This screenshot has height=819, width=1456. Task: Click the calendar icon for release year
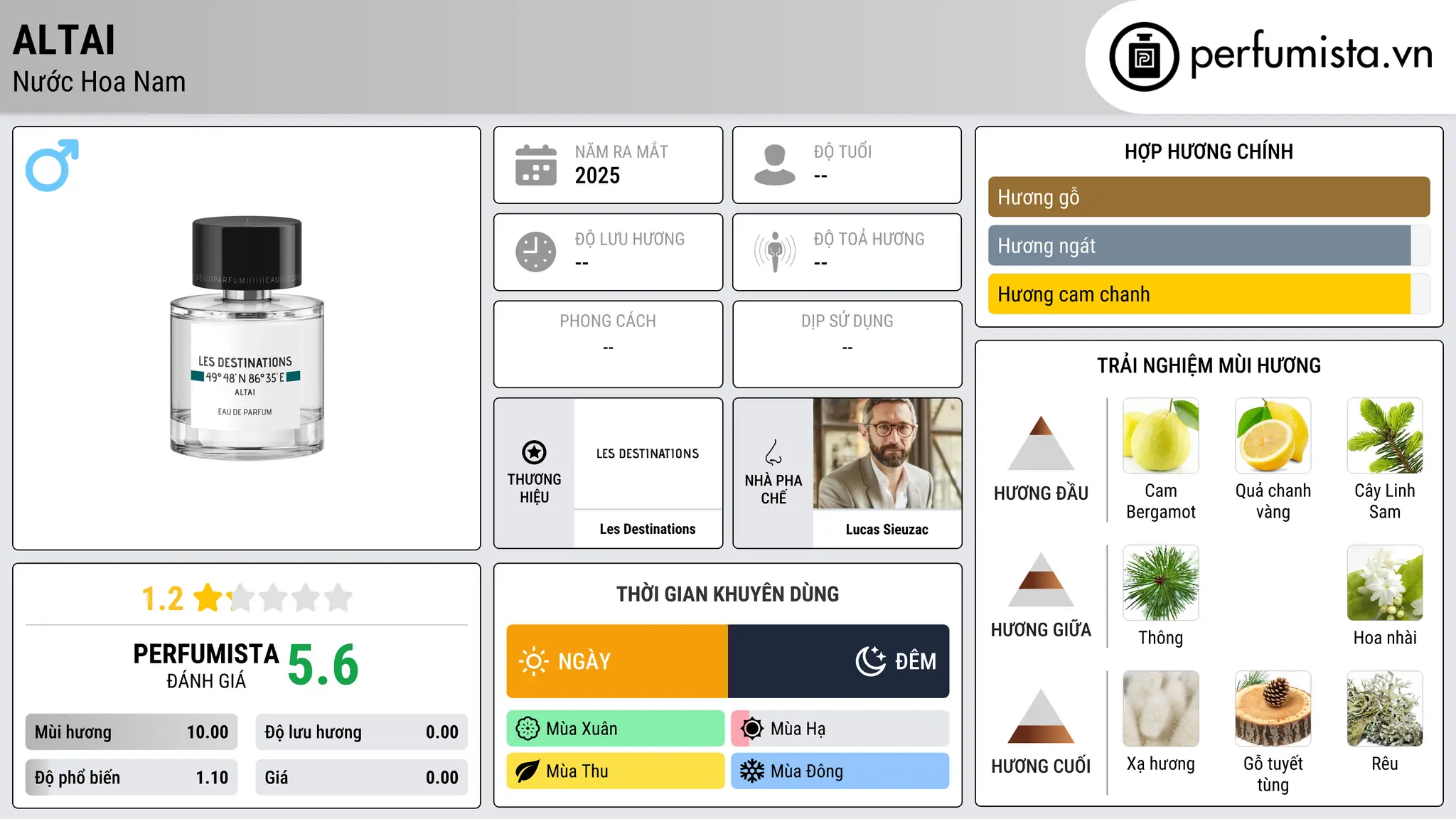[536, 165]
